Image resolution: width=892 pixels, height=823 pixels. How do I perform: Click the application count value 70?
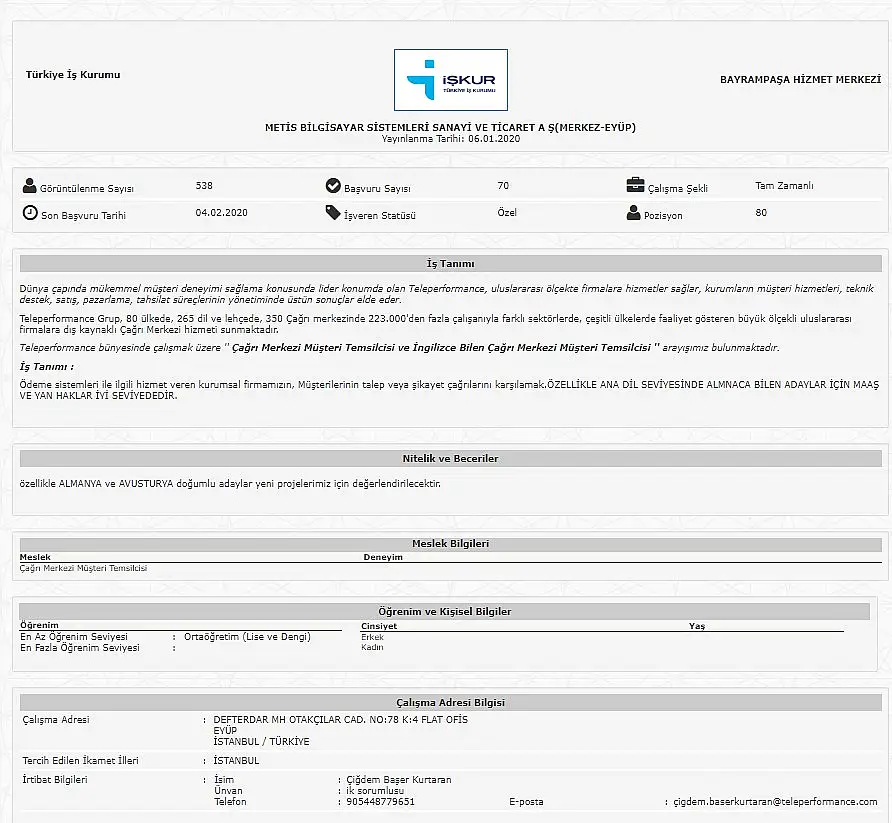coord(503,185)
